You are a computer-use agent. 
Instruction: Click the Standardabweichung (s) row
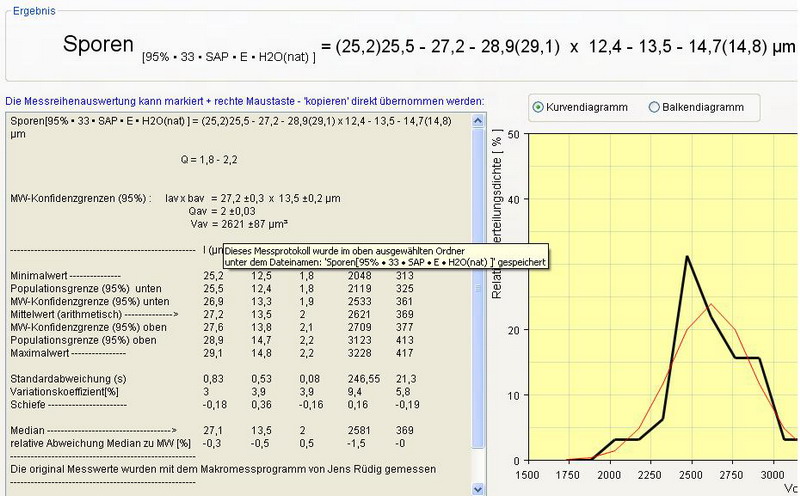tap(62, 378)
